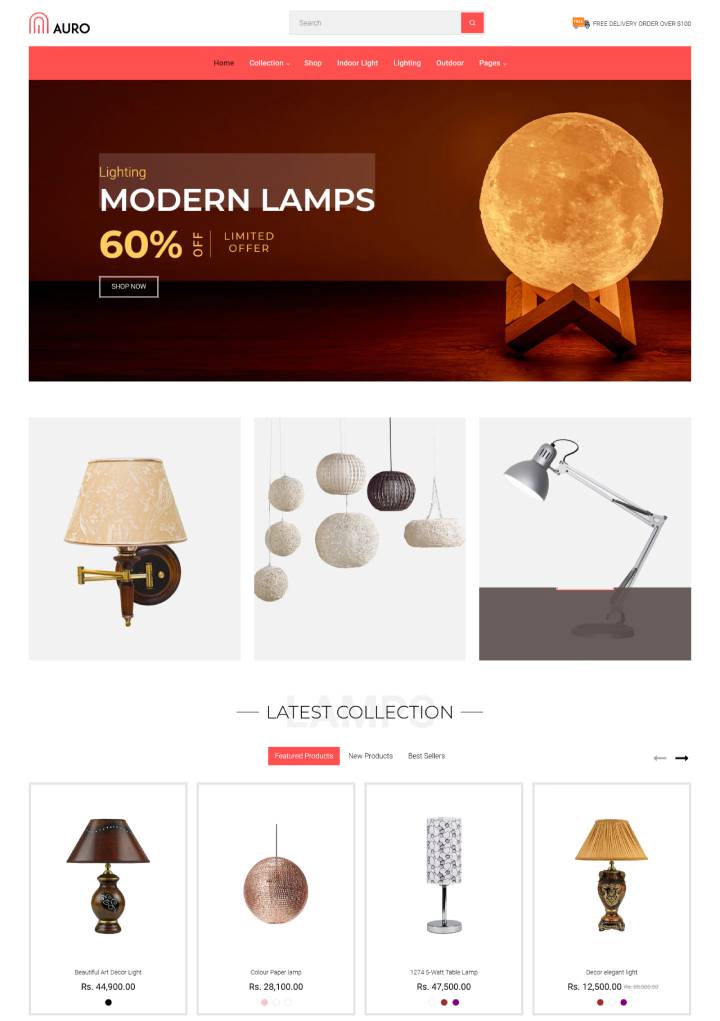Go to next products with right arrow
720x1021 pixels.
click(682, 758)
